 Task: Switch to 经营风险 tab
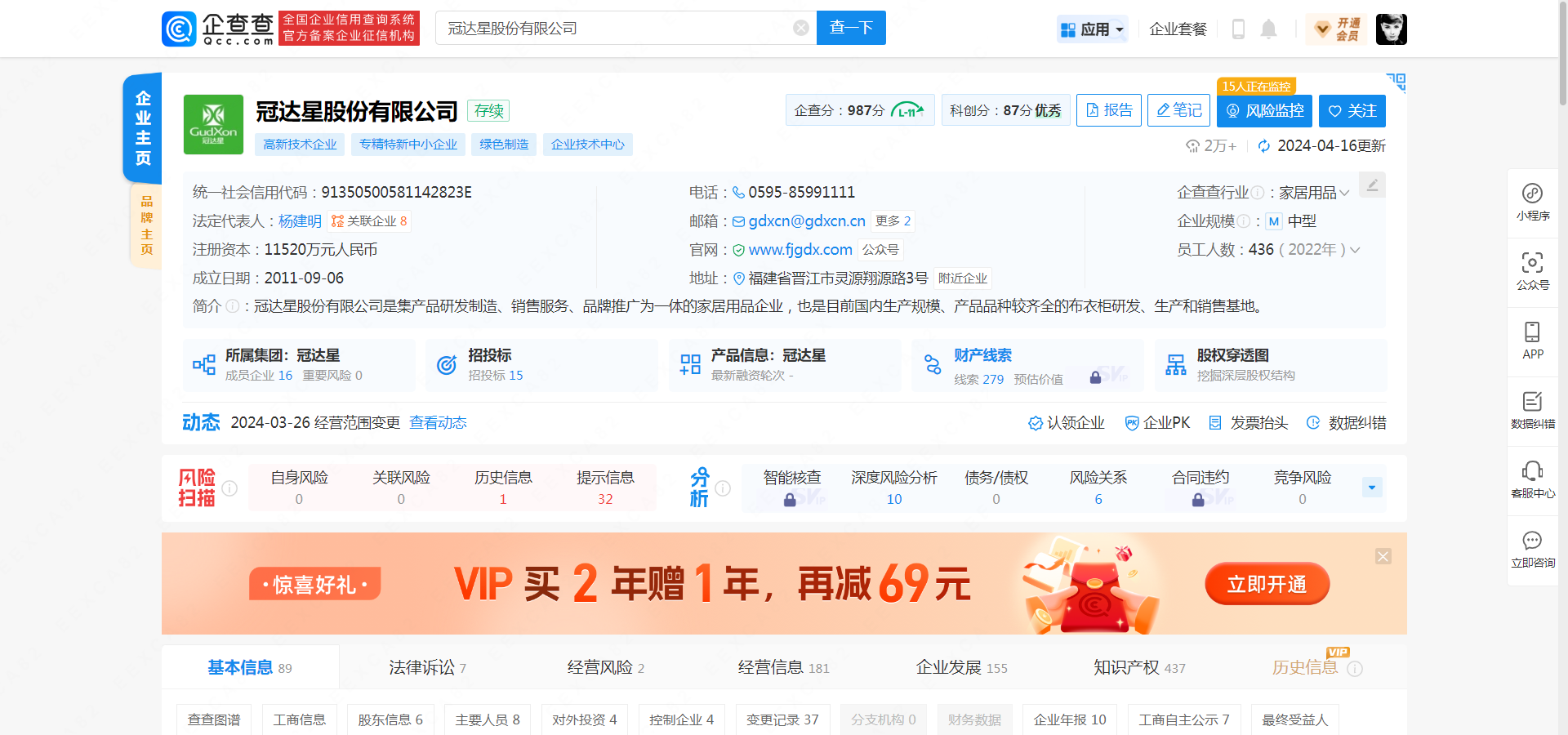pyautogui.click(x=605, y=667)
